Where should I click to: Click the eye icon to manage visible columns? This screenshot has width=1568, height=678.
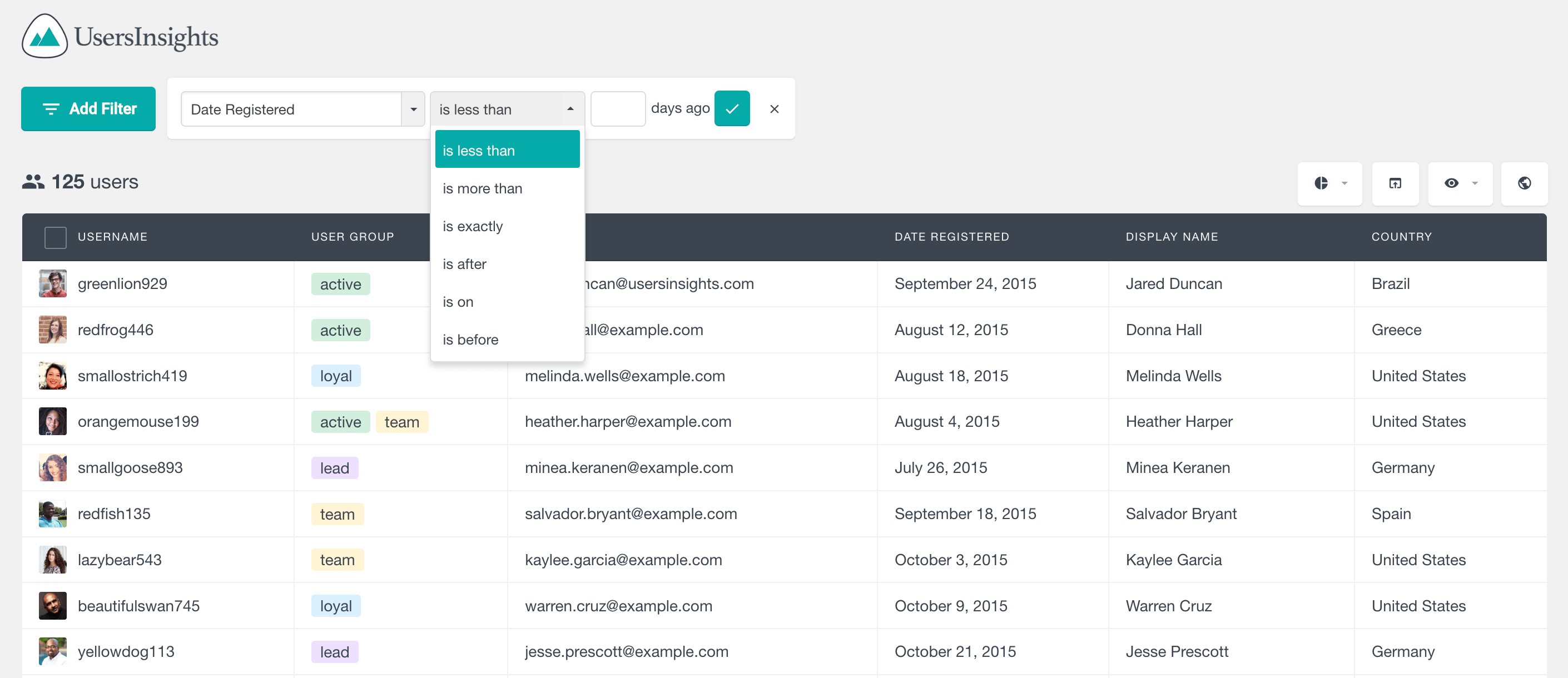tap(1452, 183)
